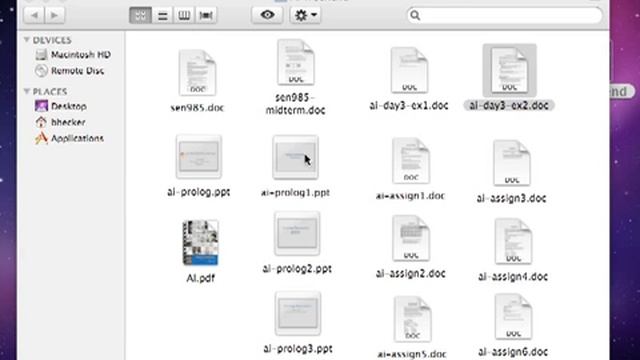The image size is (640, 360).
Task: Switch to Cover Flow view
Action: pyautogui.click(x=206, y=16)
